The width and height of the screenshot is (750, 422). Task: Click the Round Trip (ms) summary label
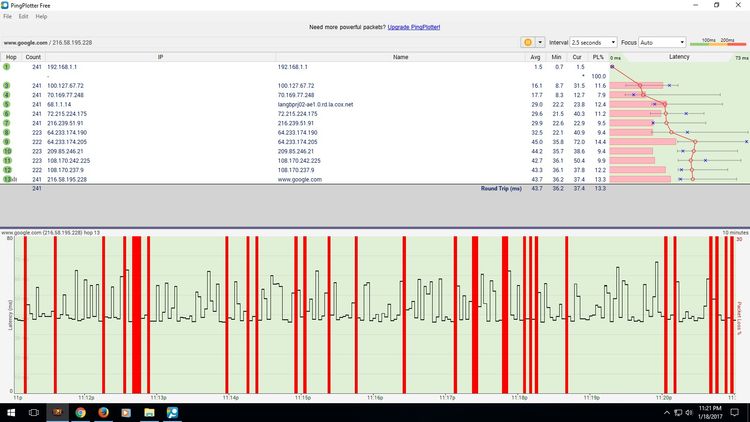[x=501, y=189]
